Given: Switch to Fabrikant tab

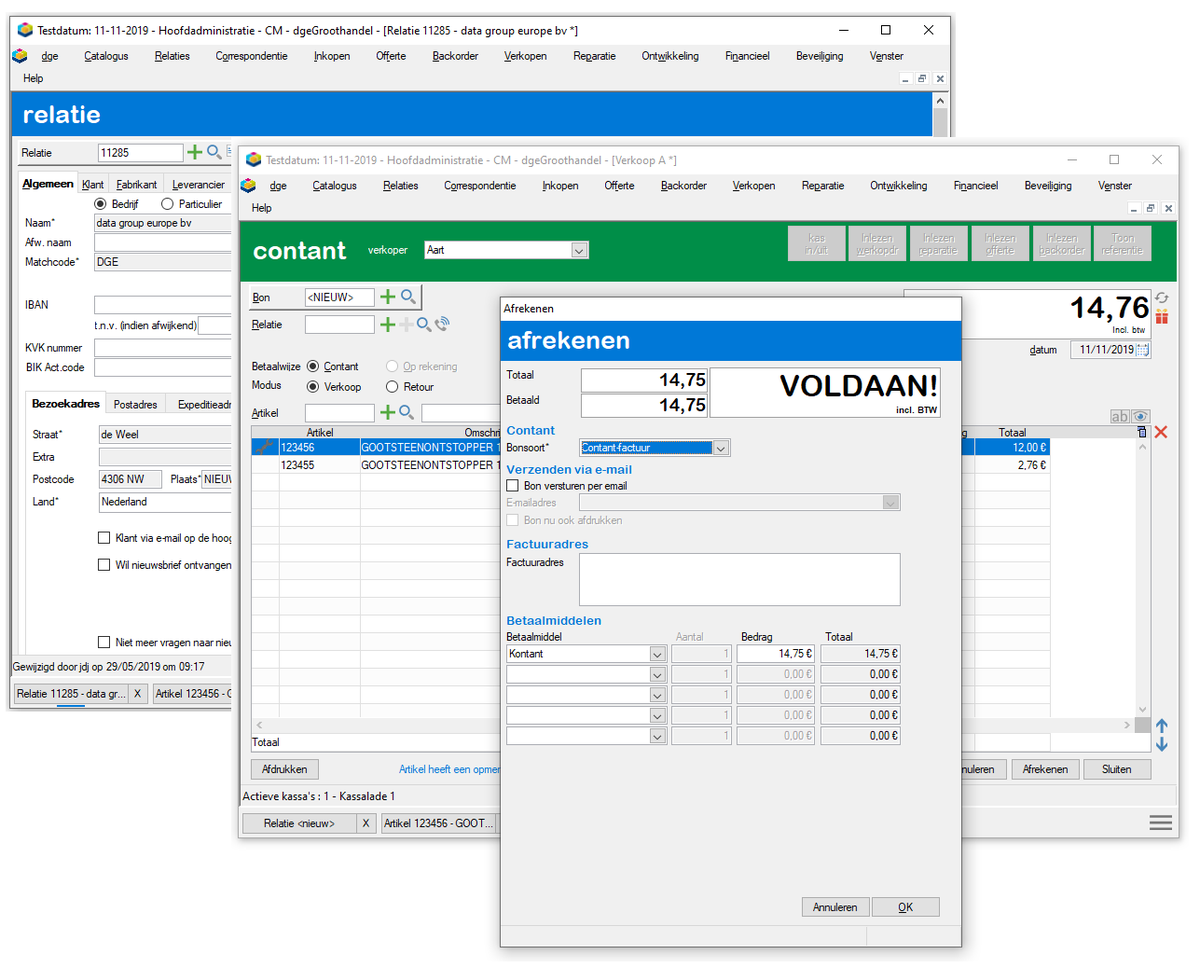Looking at the screenshot, I should pyautogui.click(x=137, y=185).
